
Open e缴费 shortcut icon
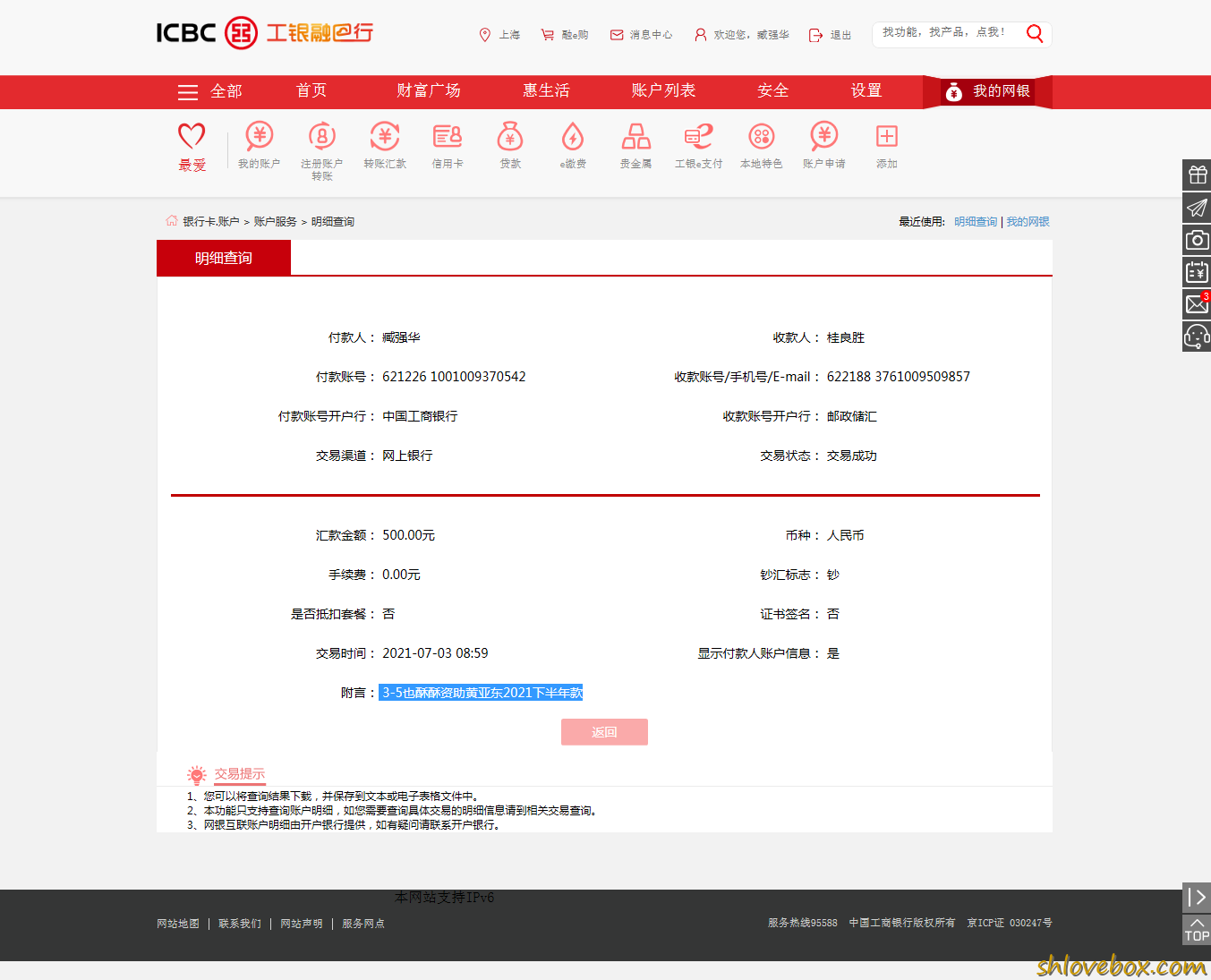click(573, 136)
